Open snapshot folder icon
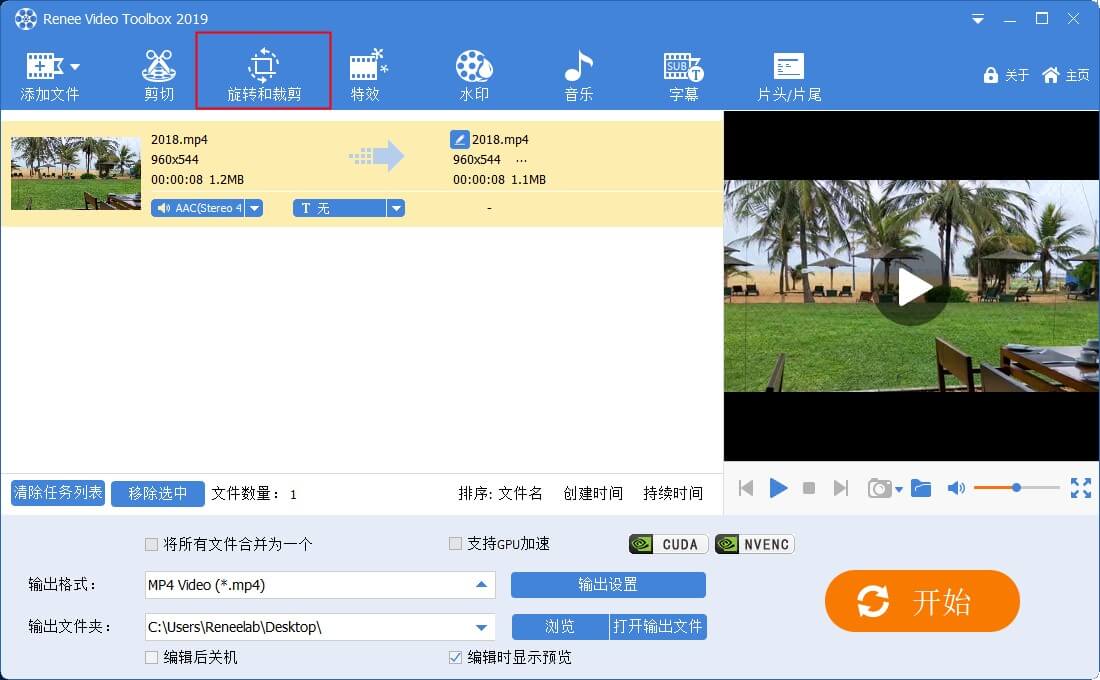The height and width of the screenshot is (680, 1100). pyautogui.click(x=921, y=488)
